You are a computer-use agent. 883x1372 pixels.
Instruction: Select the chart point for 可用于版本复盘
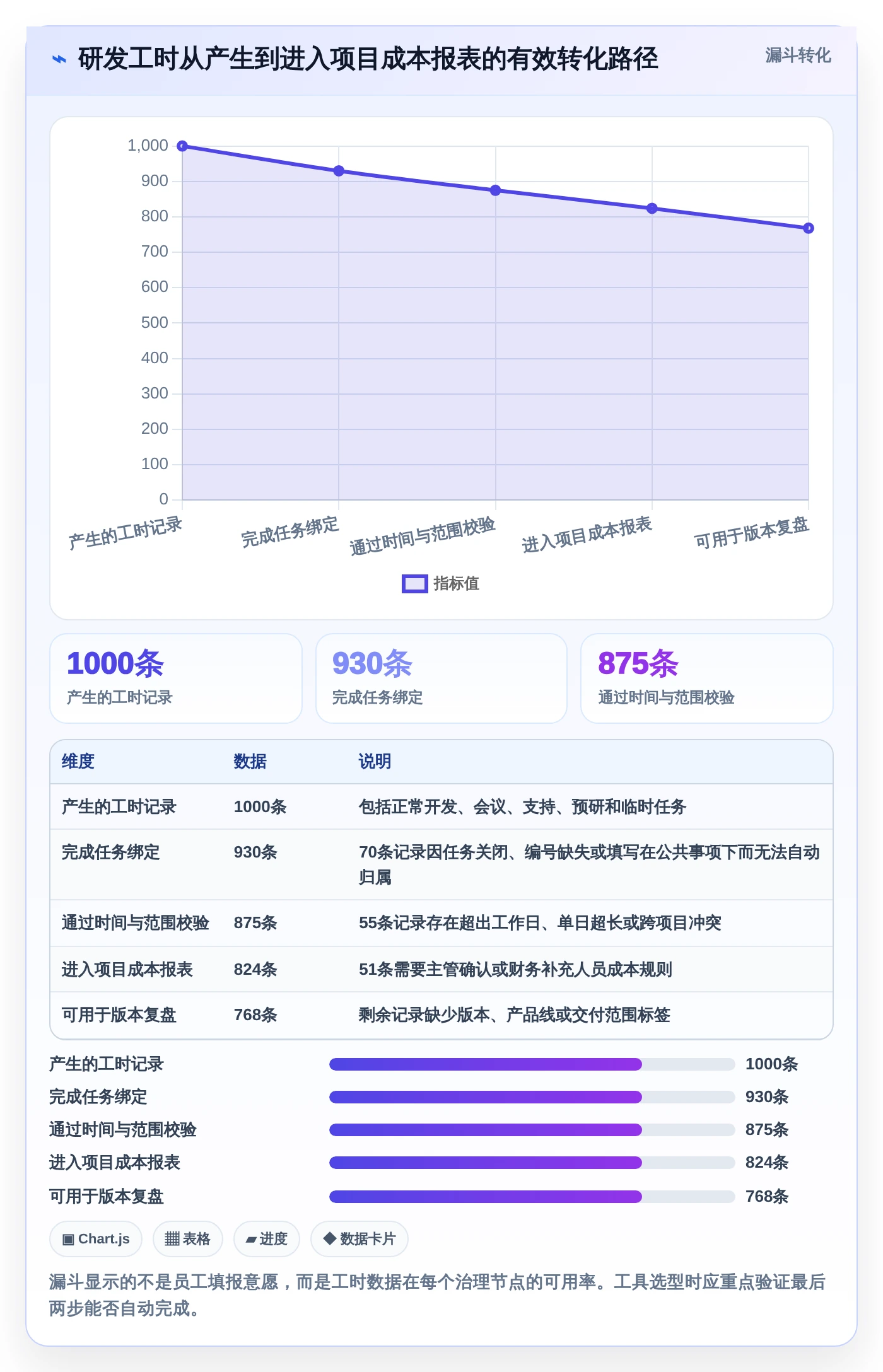point(809,228)
